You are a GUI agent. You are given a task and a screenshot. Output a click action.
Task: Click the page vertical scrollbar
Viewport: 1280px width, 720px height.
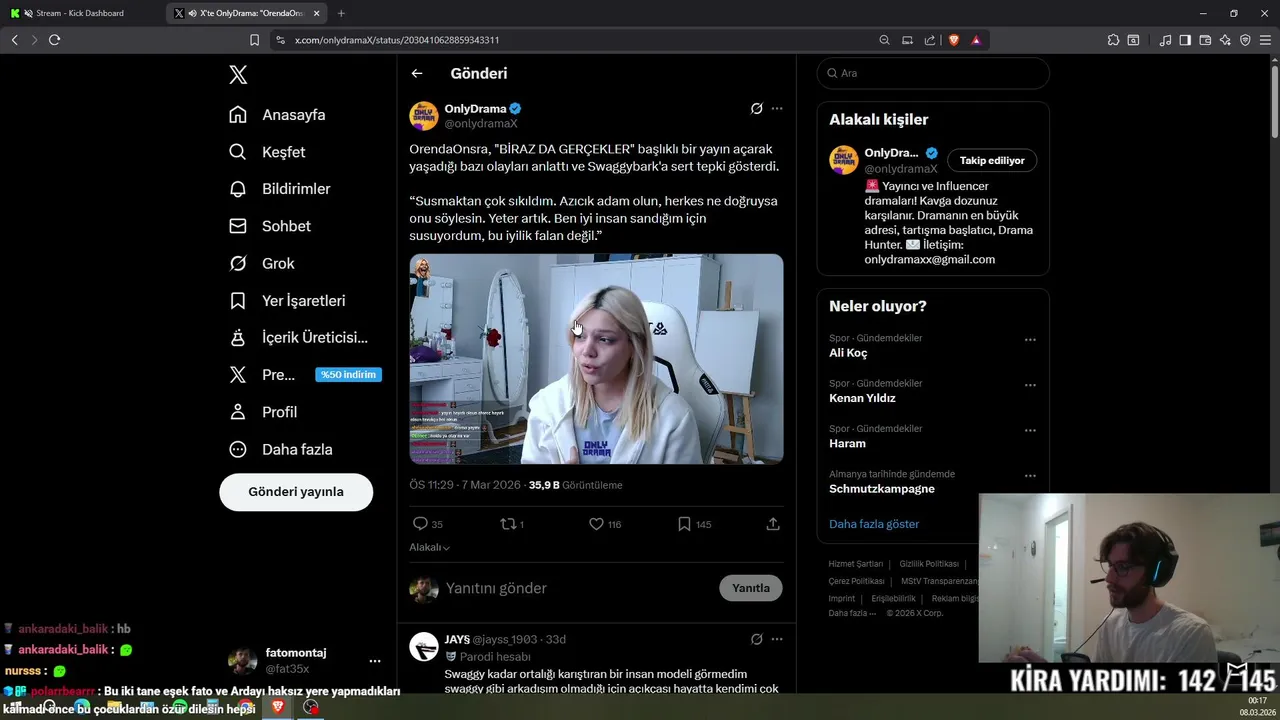pyautogui.click(x=1275, y=100)
